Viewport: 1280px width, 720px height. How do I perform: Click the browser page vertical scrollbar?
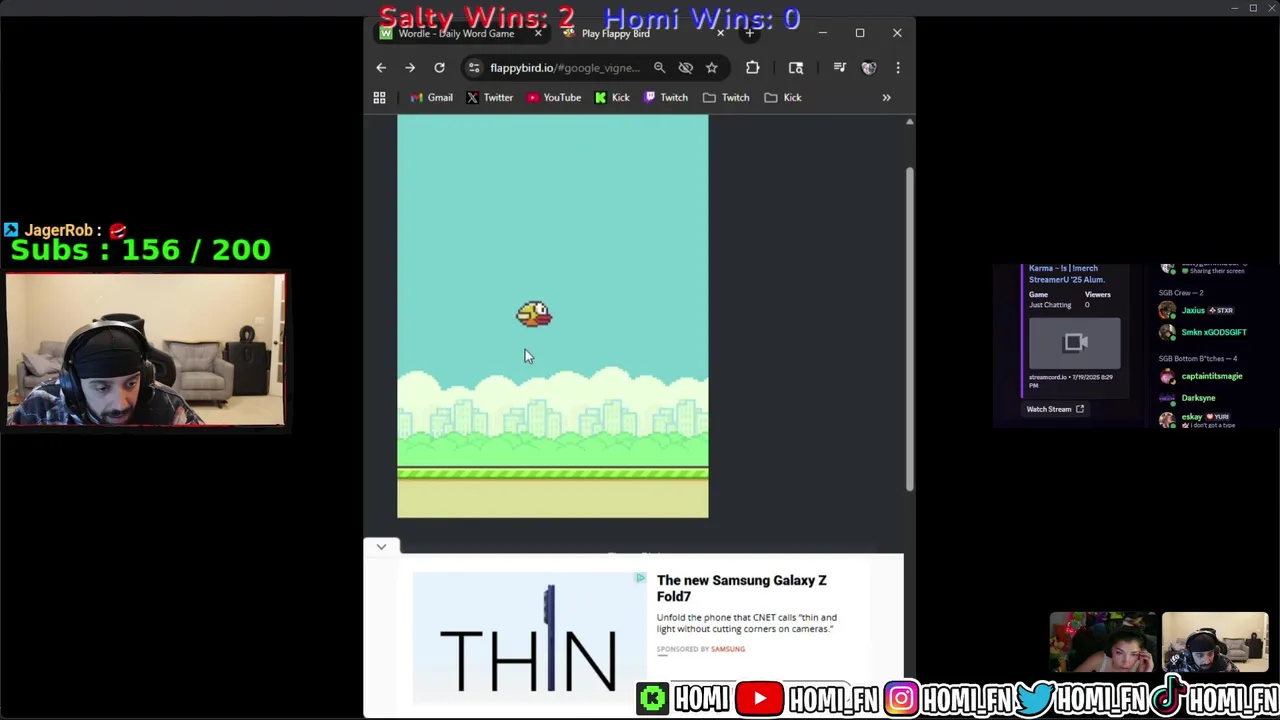click(x=910, y=330)
